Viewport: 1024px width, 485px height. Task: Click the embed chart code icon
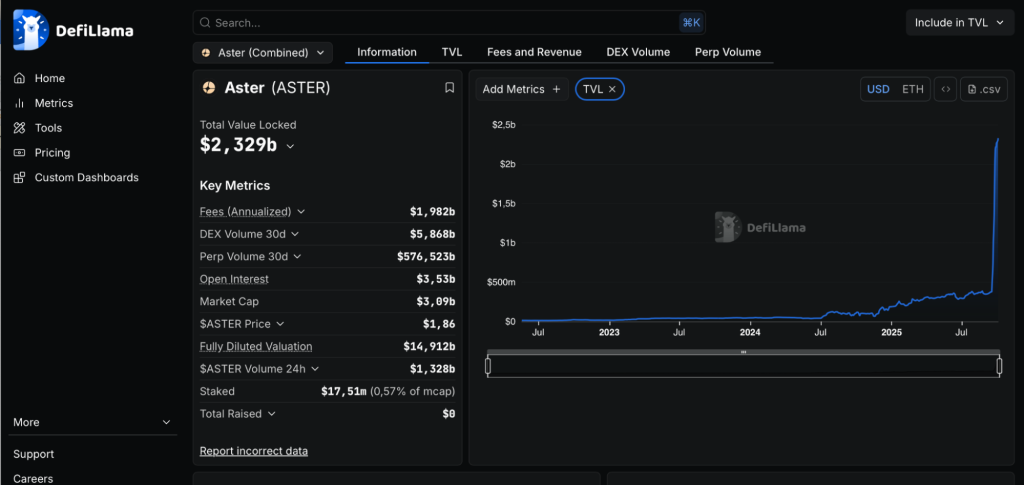click(945, 89)
